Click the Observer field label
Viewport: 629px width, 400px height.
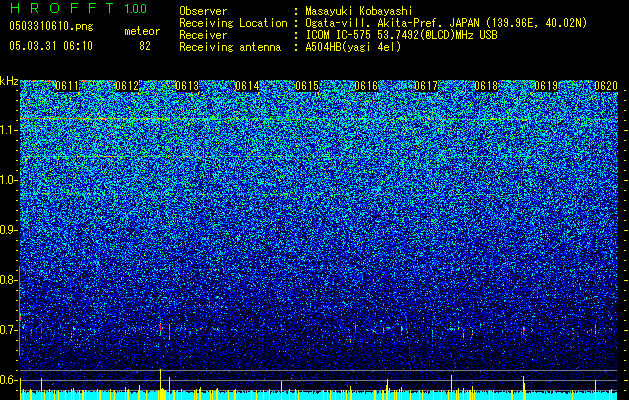click(x=203, y=12)
